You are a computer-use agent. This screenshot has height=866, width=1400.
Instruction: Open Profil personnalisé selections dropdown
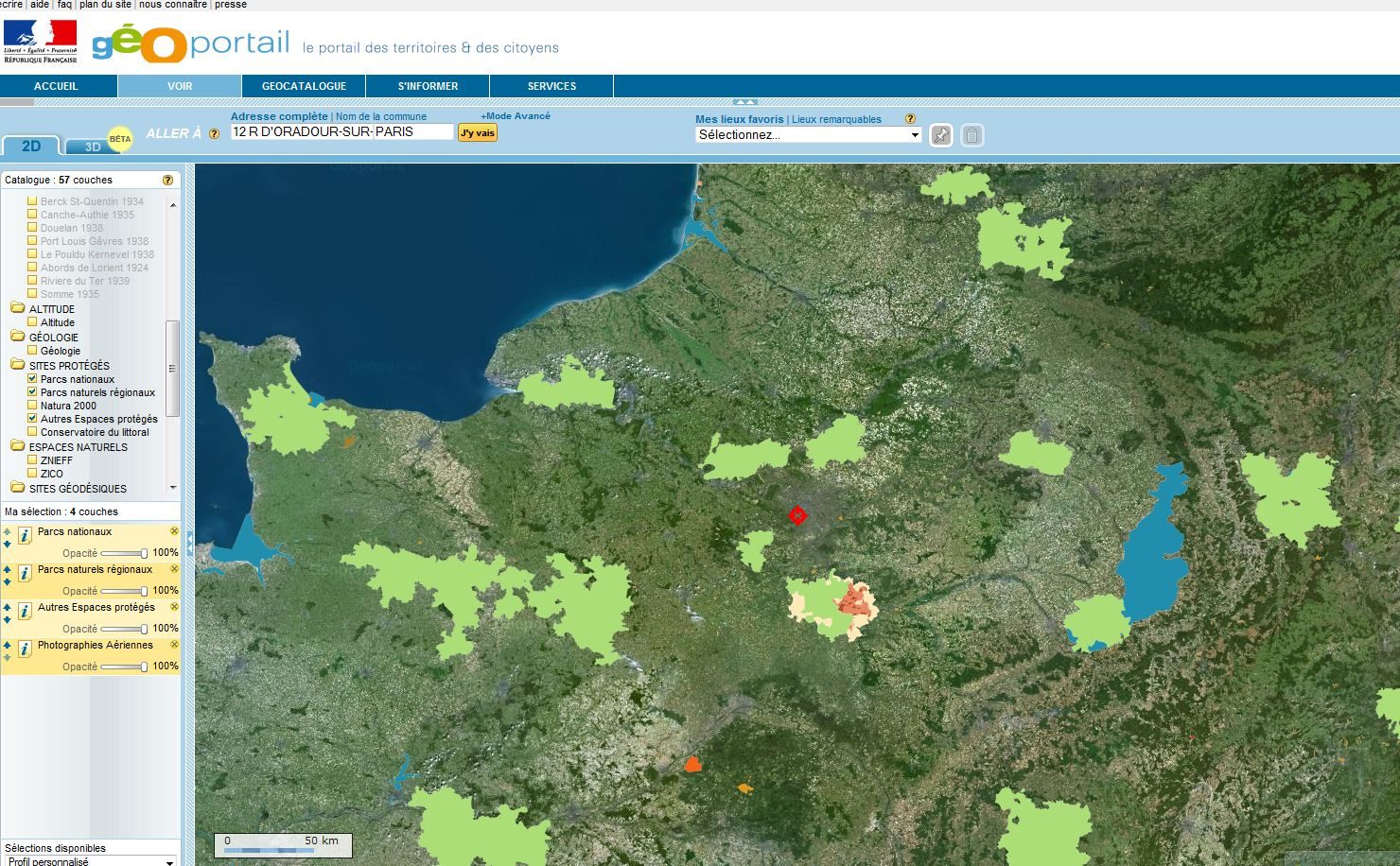(91, 860)
